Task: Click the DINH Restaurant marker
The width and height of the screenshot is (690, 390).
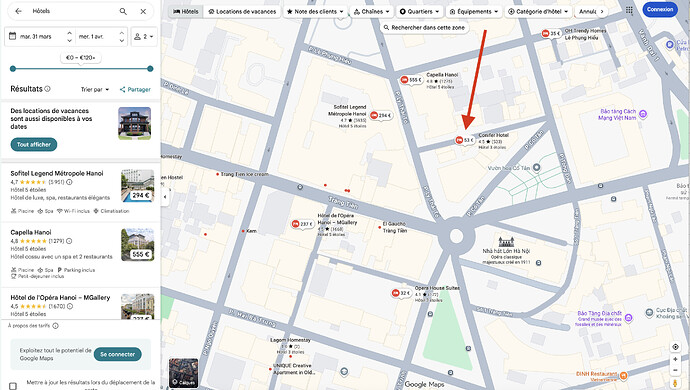Action: [x=623, y=375]
